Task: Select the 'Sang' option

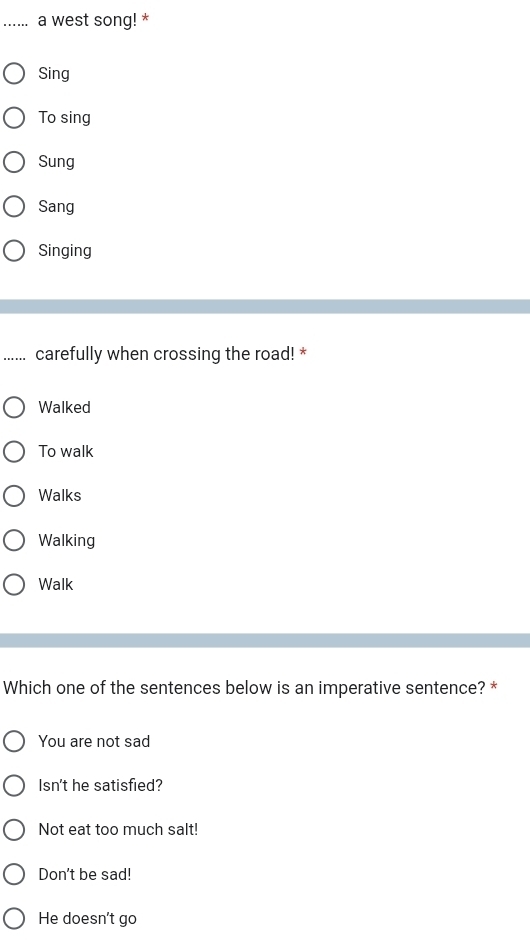Action: [x=14, y=206]
